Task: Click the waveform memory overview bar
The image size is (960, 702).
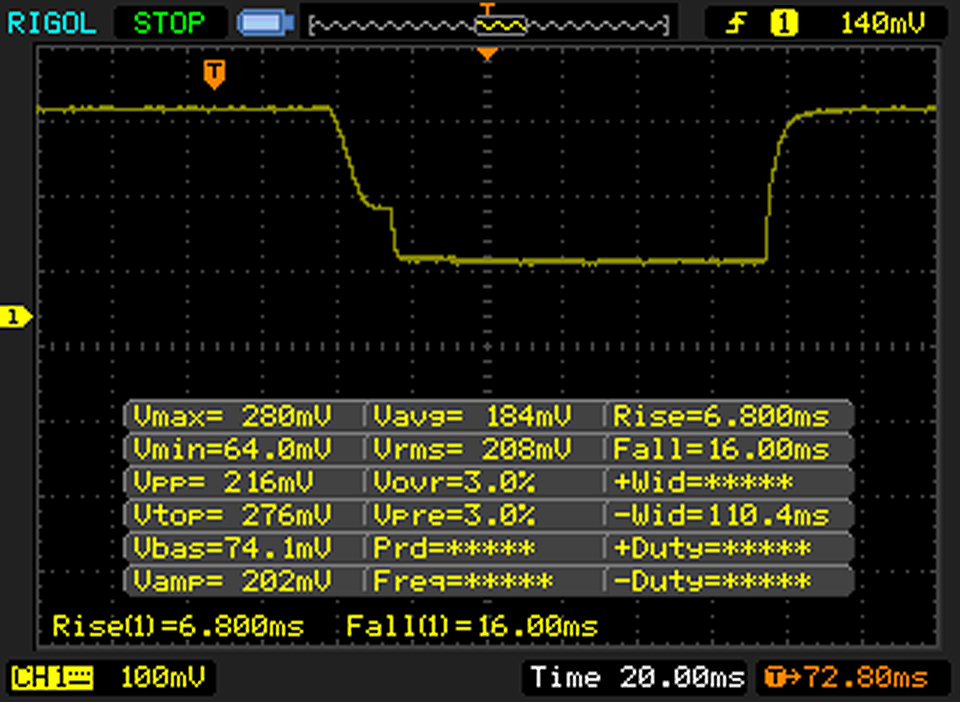Action: [489, 24]
